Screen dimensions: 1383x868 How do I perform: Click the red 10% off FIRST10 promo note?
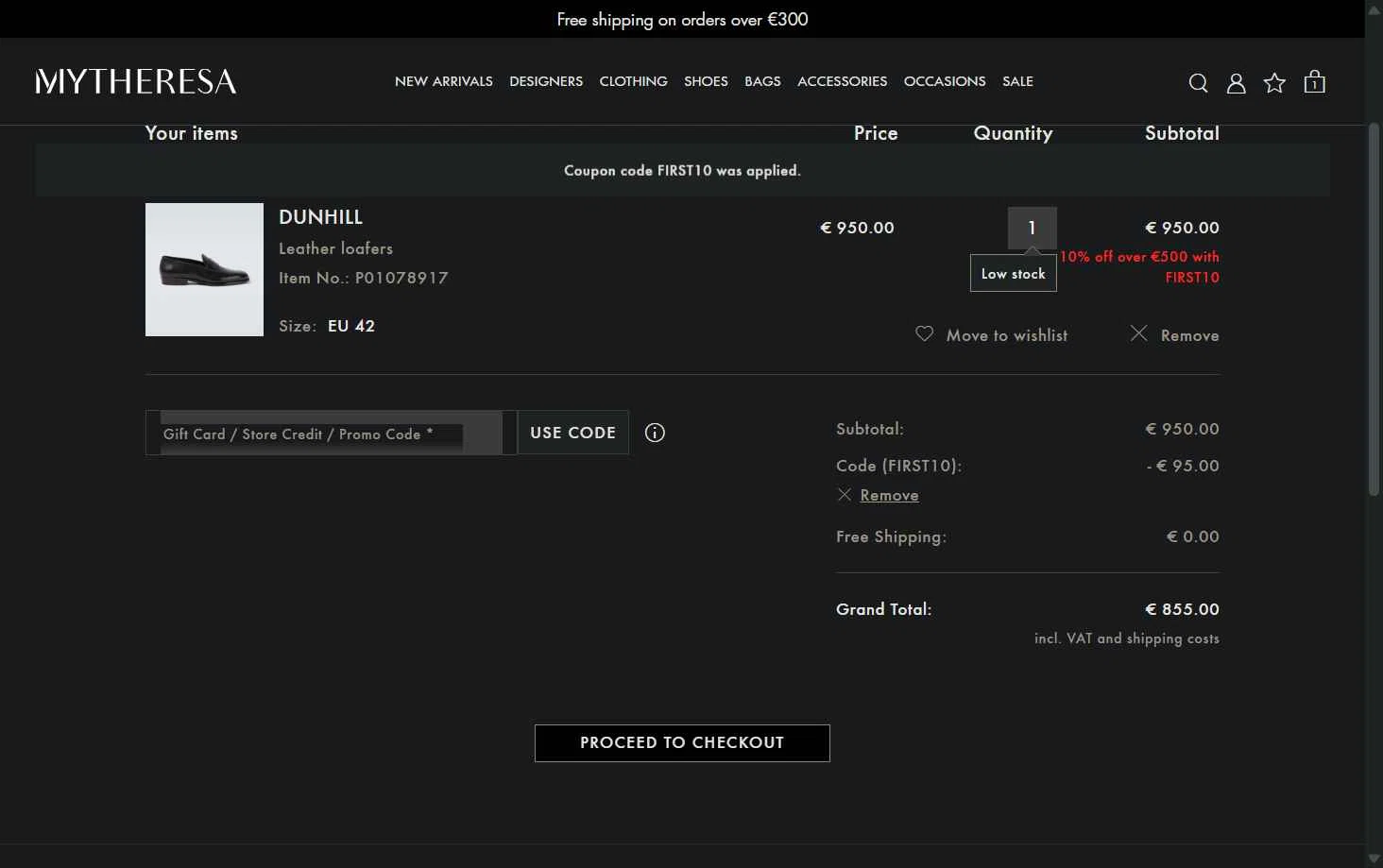[1139, 266]
